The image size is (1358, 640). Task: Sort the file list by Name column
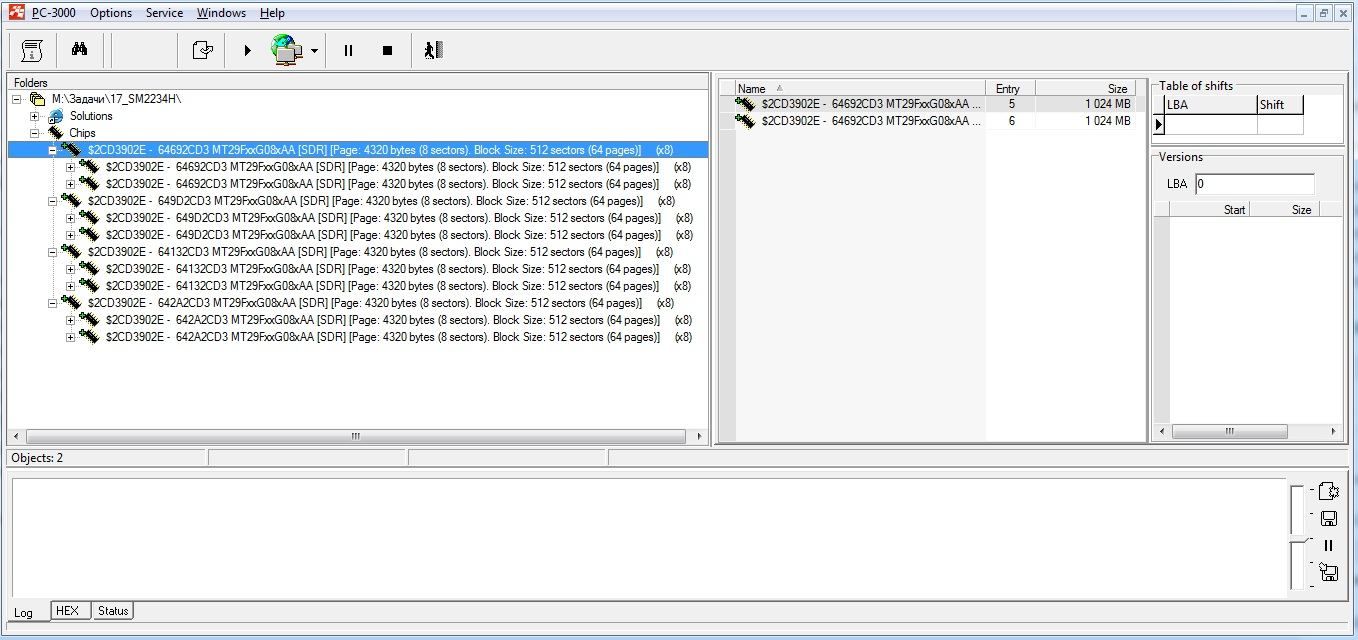(859, 88)
